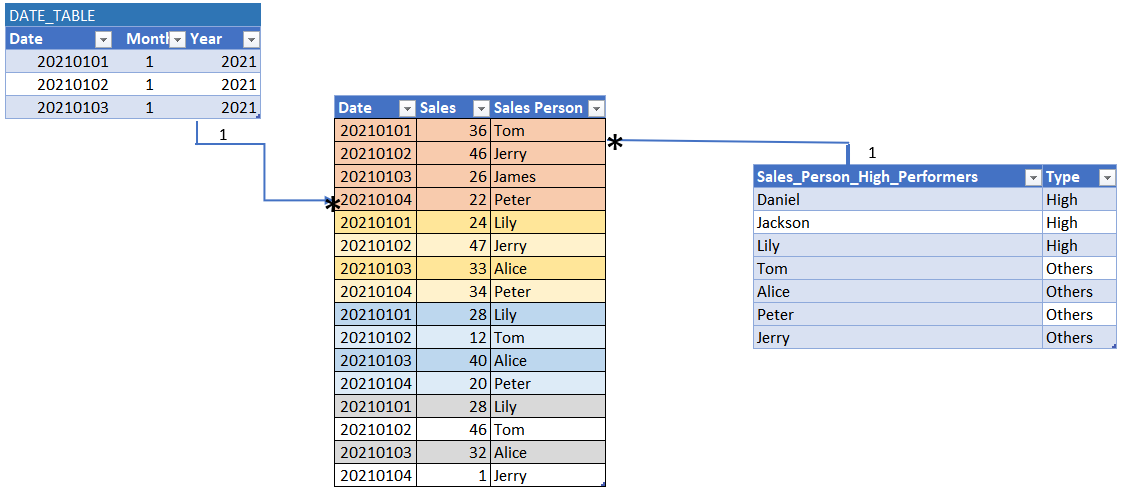Open the Month column filter dropdown

(177, 39)
